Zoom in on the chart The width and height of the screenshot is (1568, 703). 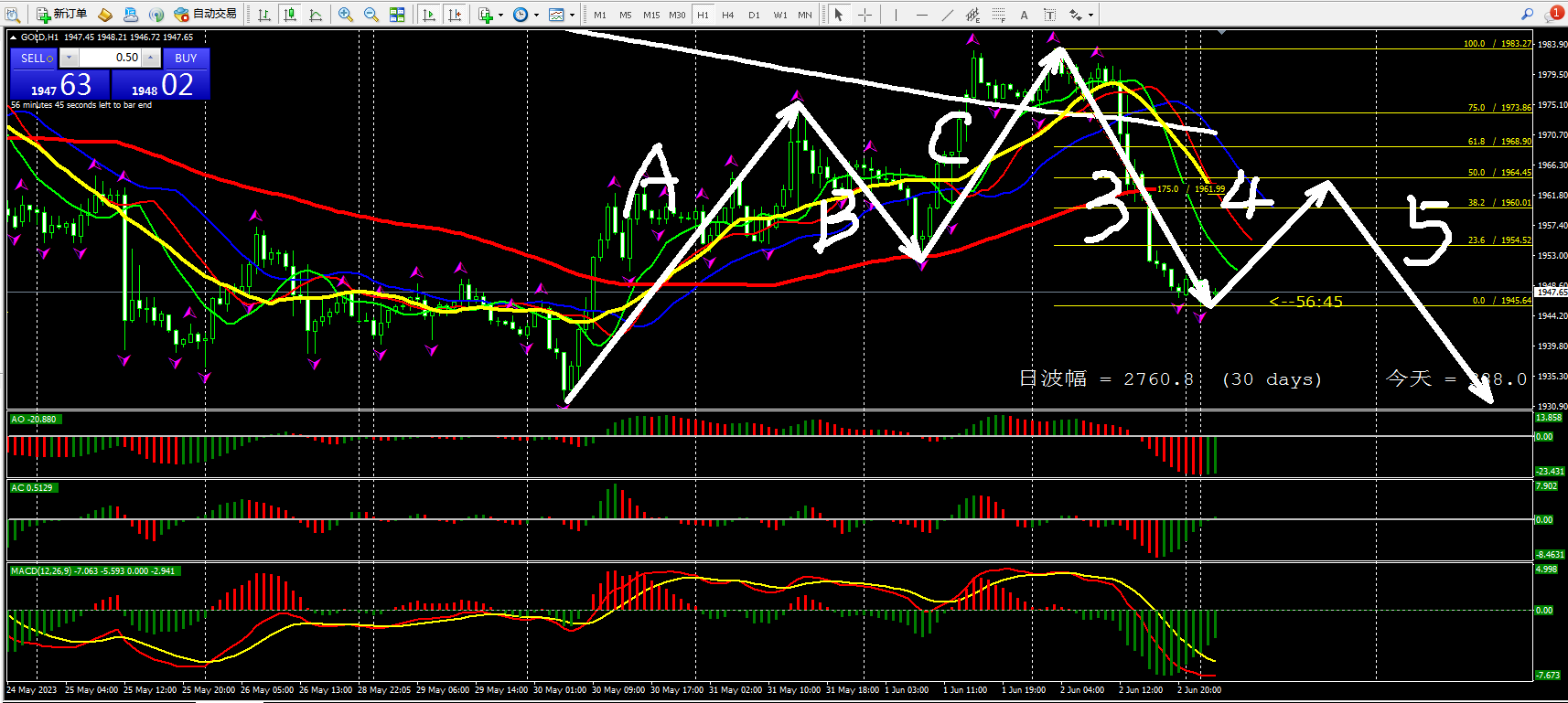coord(345,15)
